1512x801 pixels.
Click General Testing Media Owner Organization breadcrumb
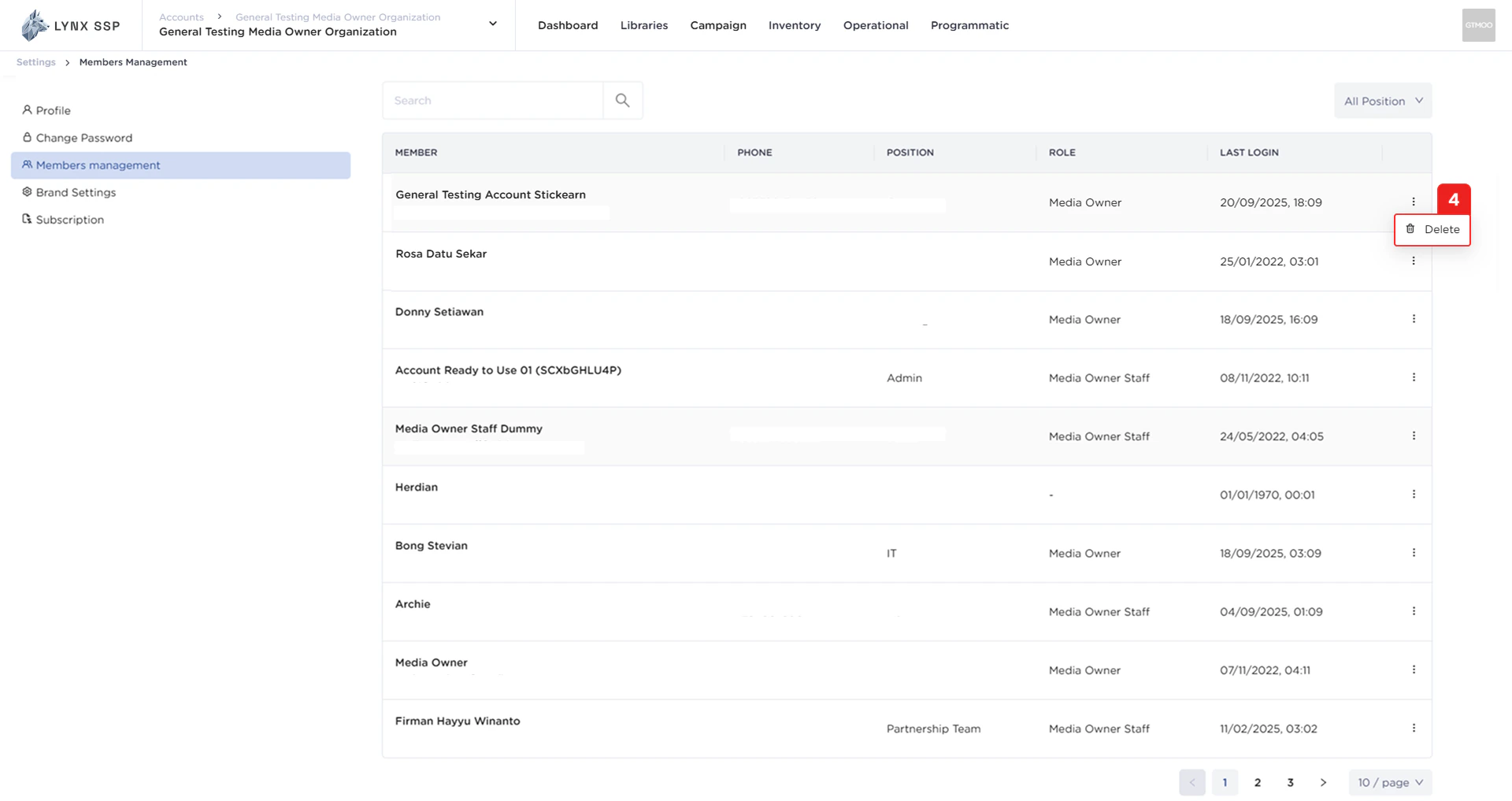click(x=338, y=17)
